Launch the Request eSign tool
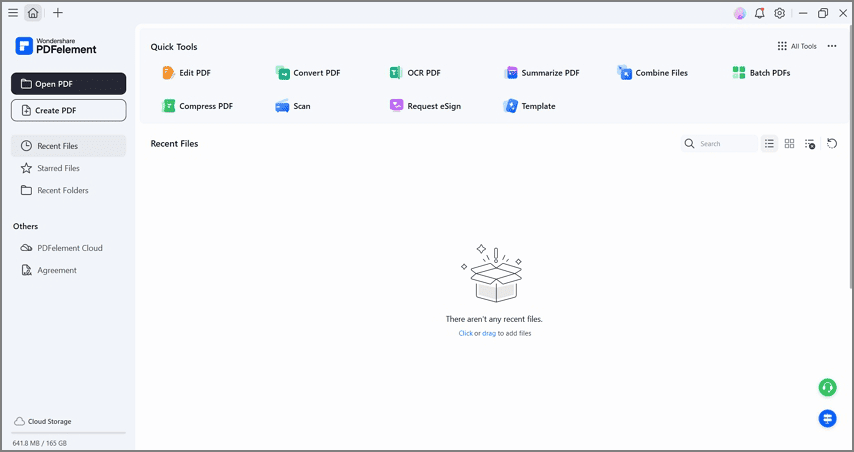The image size is (854, 452). [x=425, y=106]
